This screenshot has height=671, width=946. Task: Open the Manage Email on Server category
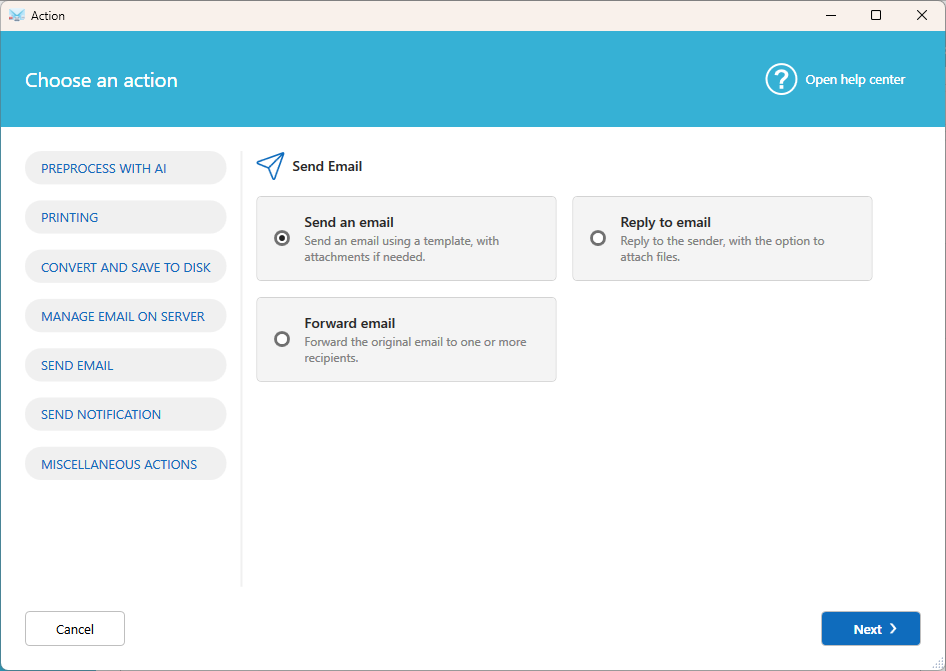(x=125, y=316)
